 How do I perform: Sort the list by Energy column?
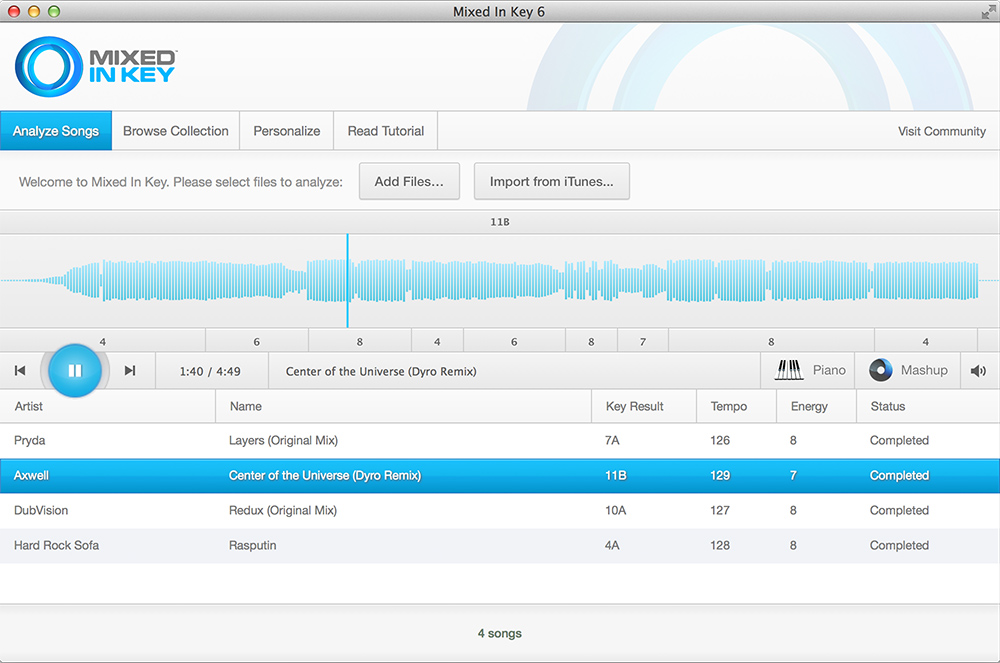[809, 406]
